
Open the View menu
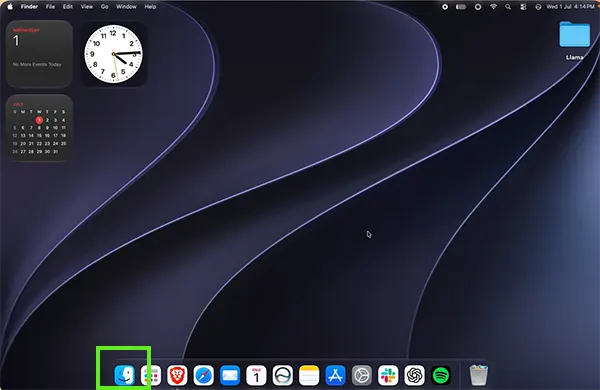pyautogui.click(x=86, y=7)
